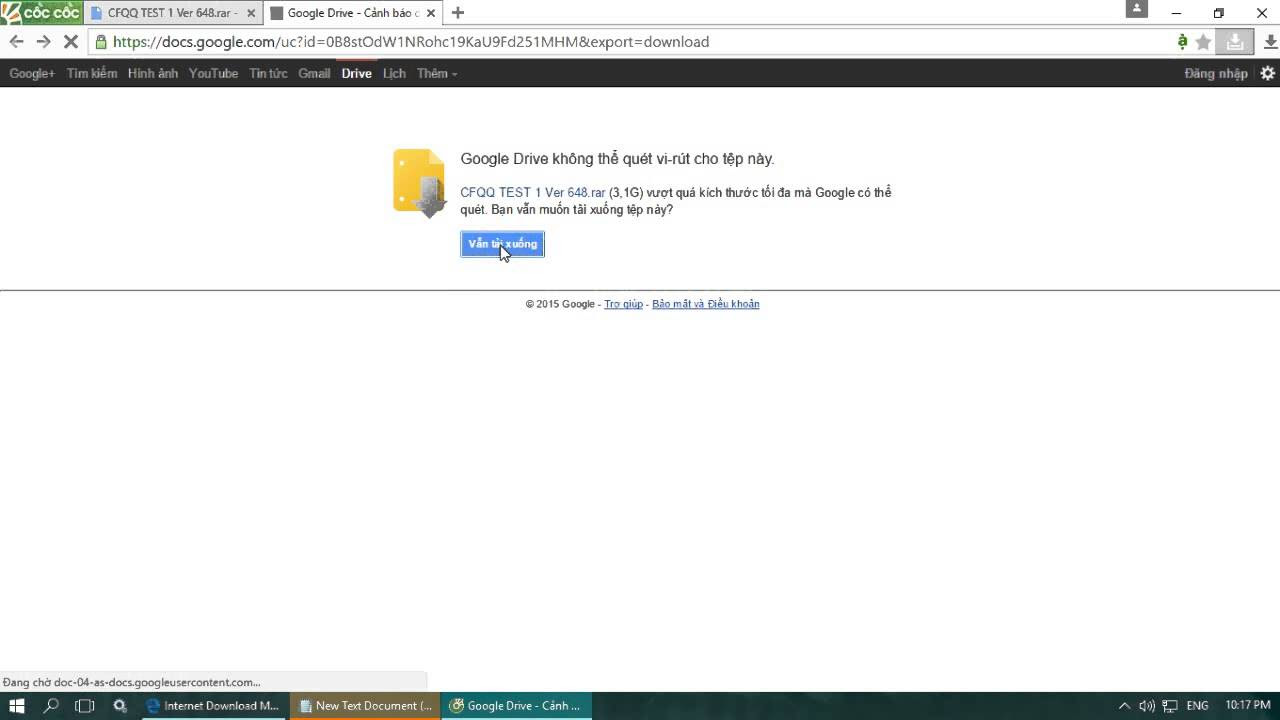Click the heading Google Drive không thể quét vi-rút
This screenshot has height=720, width=1280.
617,159
